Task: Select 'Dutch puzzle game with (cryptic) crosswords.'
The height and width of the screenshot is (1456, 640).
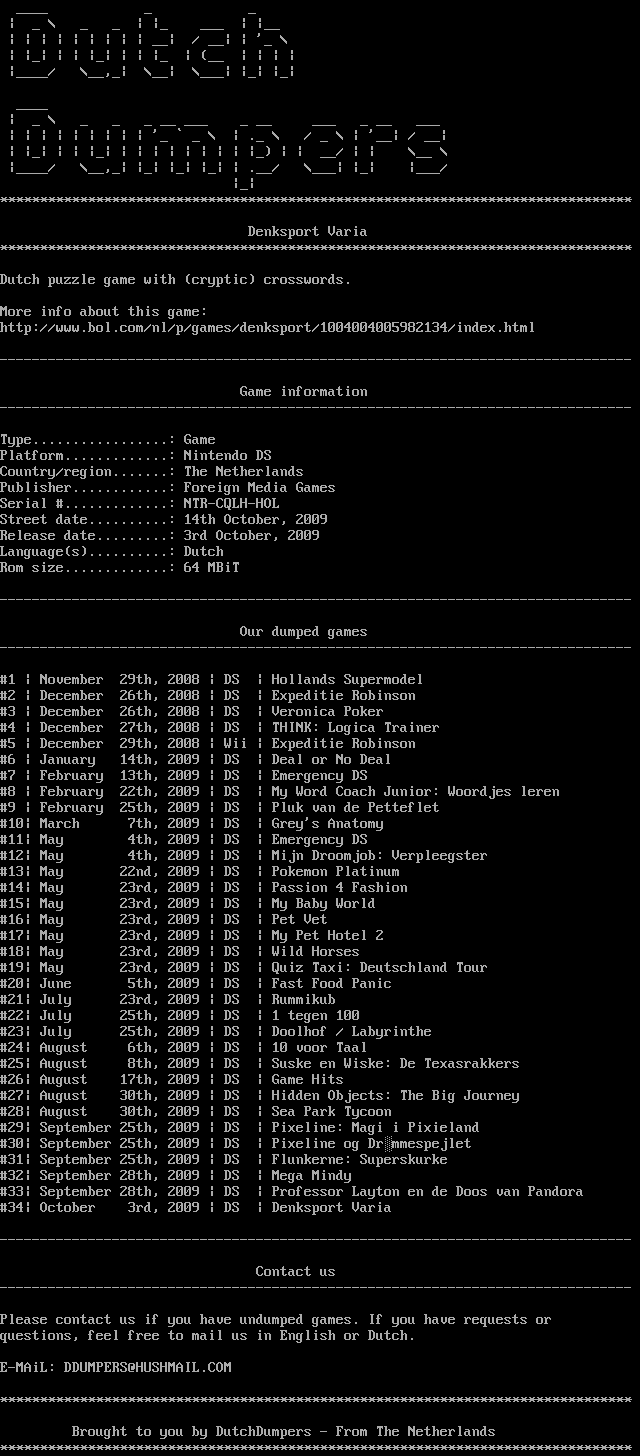Action: pyautogui.click(x=176, y=279)
